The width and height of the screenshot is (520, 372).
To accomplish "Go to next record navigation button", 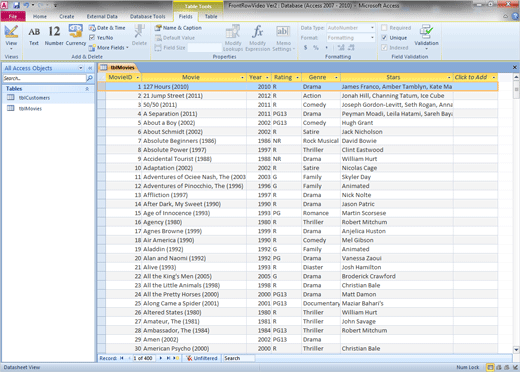I will (x=161, y=358).
